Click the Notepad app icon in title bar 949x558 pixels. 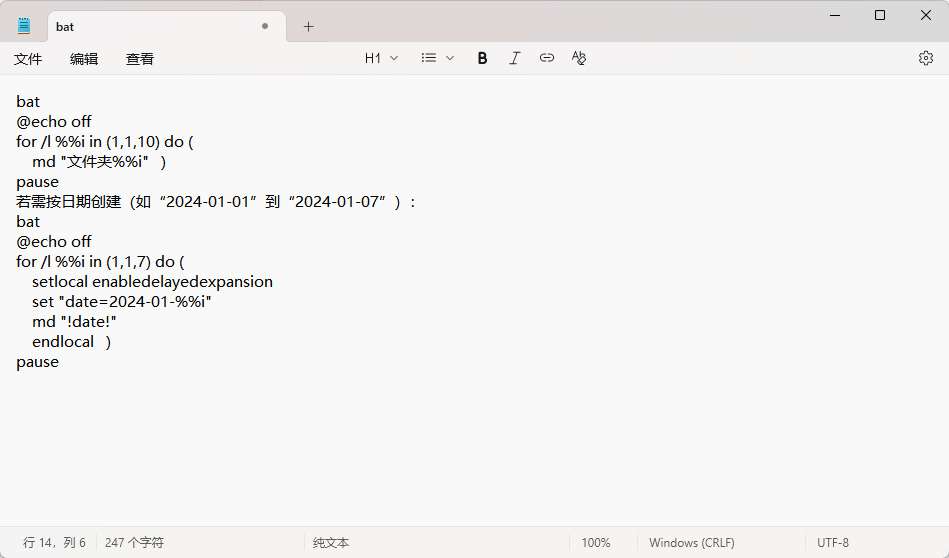pyautogui.click(x=24, y=26)
